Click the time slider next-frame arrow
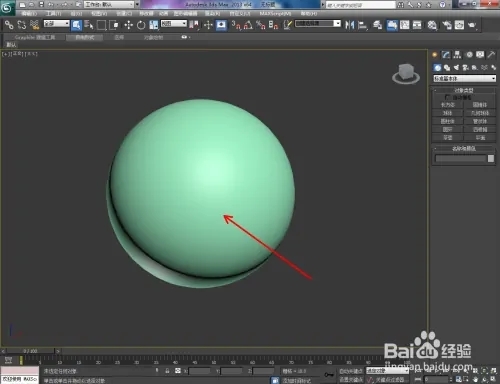This screenshot has height=384, width=500. [58, 351]
